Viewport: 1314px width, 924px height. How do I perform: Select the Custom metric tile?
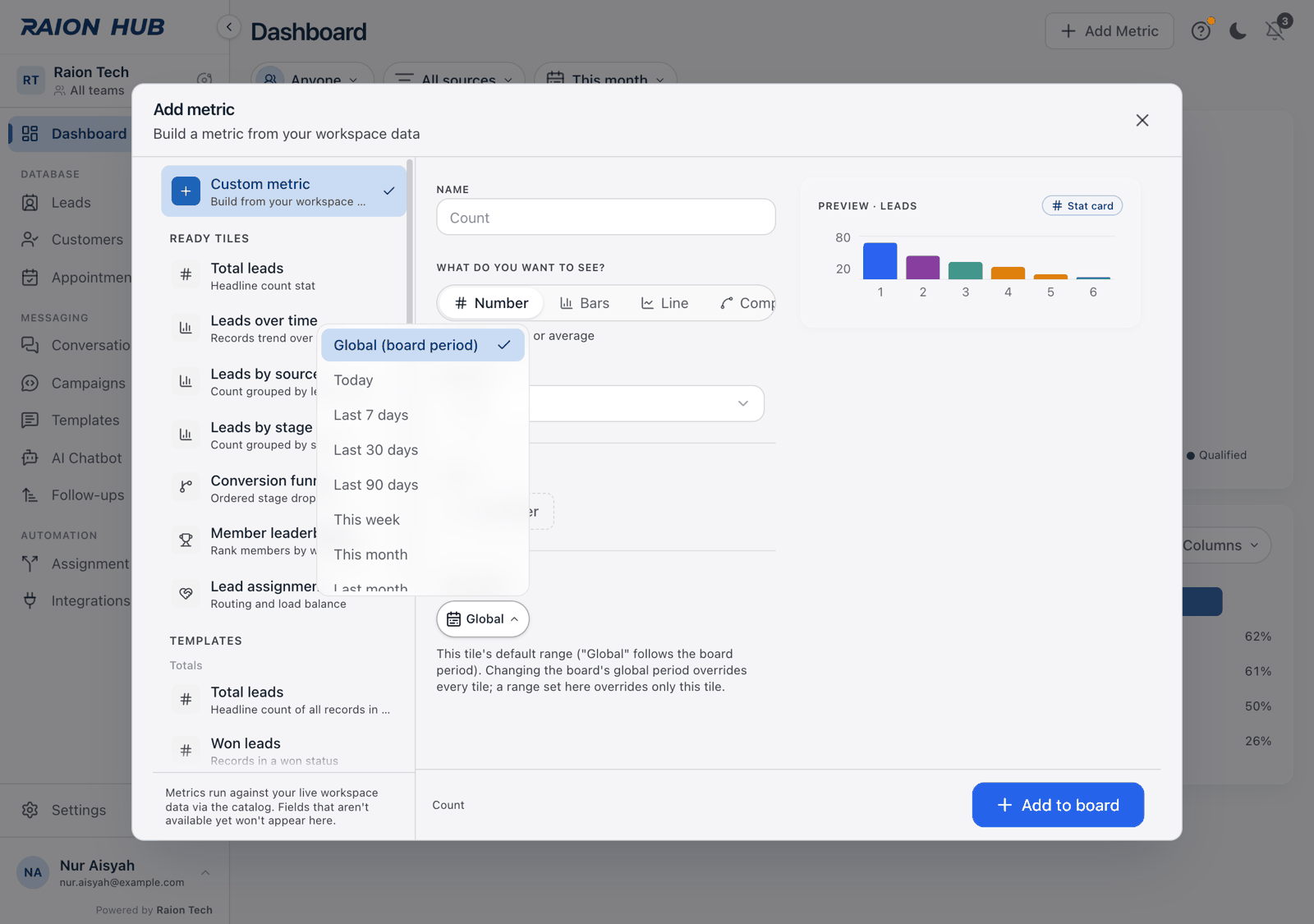tap(283, 191)
